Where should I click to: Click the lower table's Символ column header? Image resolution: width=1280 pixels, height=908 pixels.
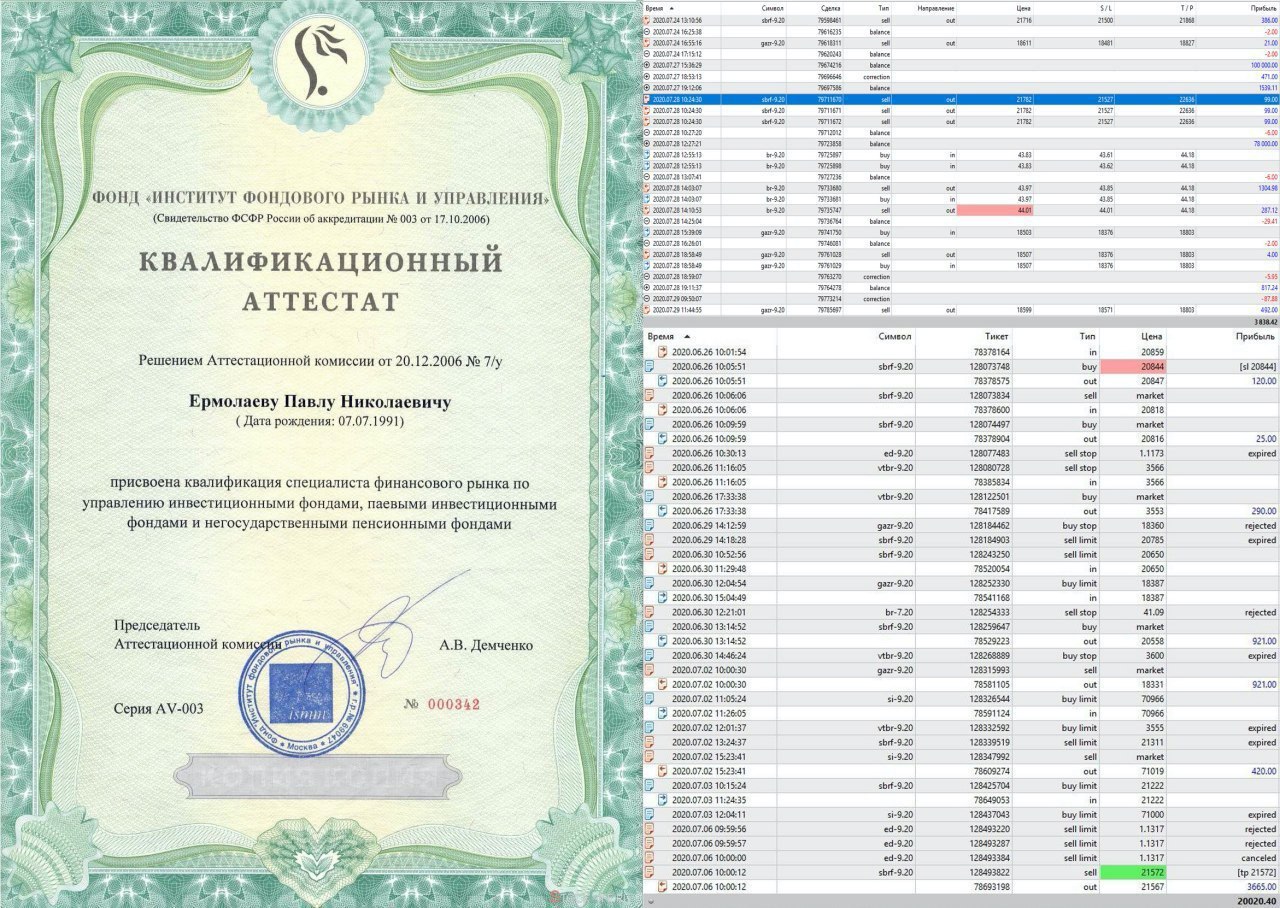pos(895,337)
